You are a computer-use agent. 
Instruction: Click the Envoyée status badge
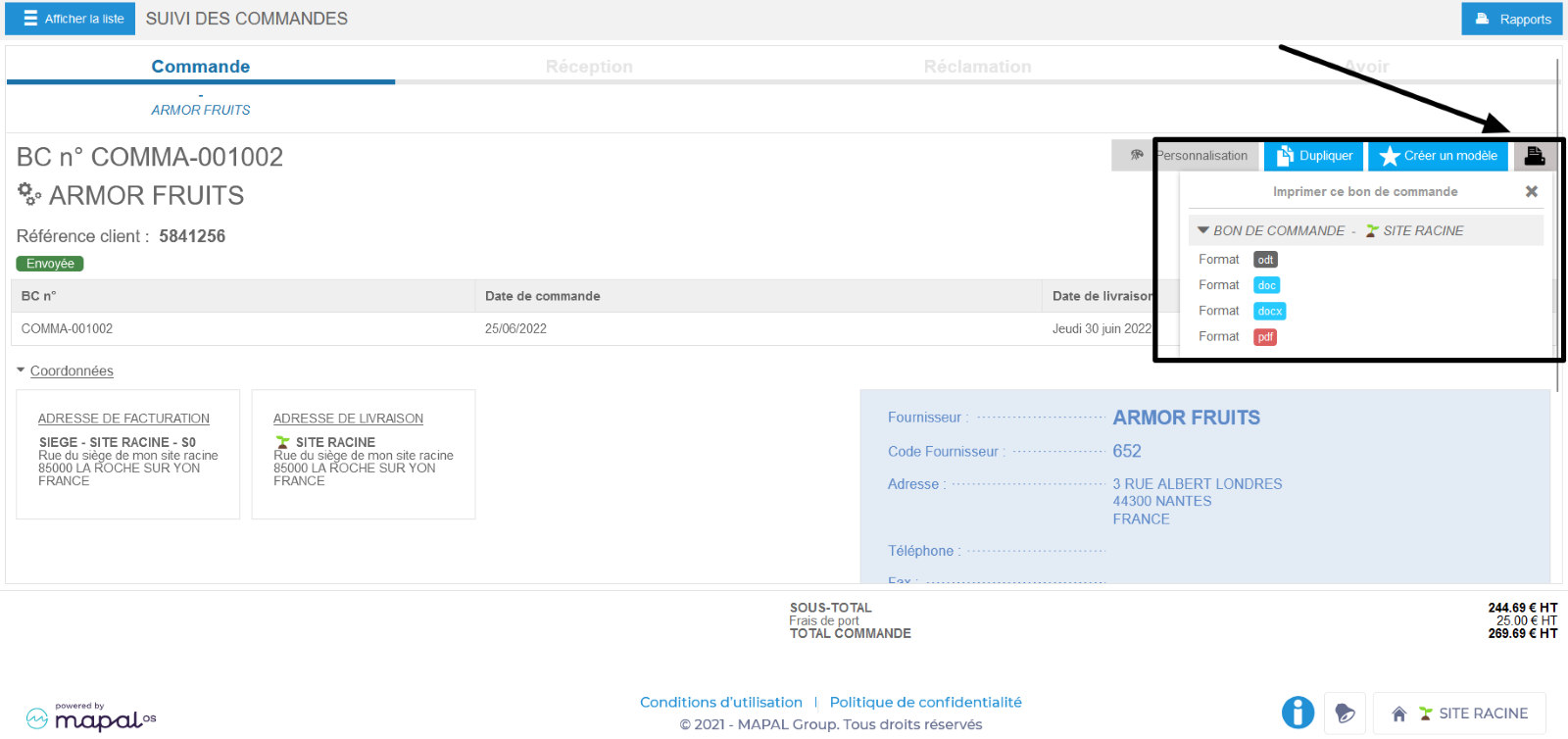[x=50, y=264]
